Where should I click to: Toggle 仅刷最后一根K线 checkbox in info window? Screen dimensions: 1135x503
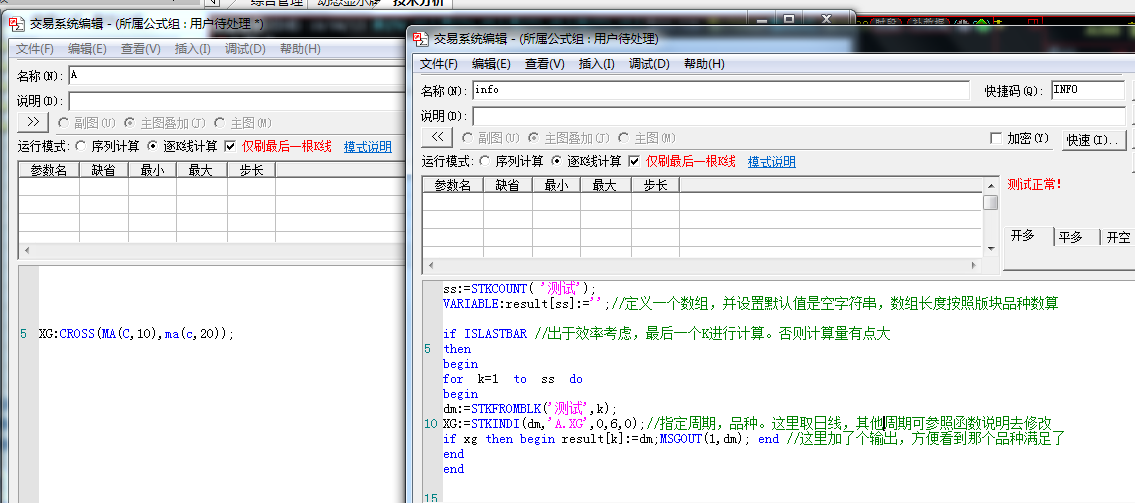click(x=634, y=161)
